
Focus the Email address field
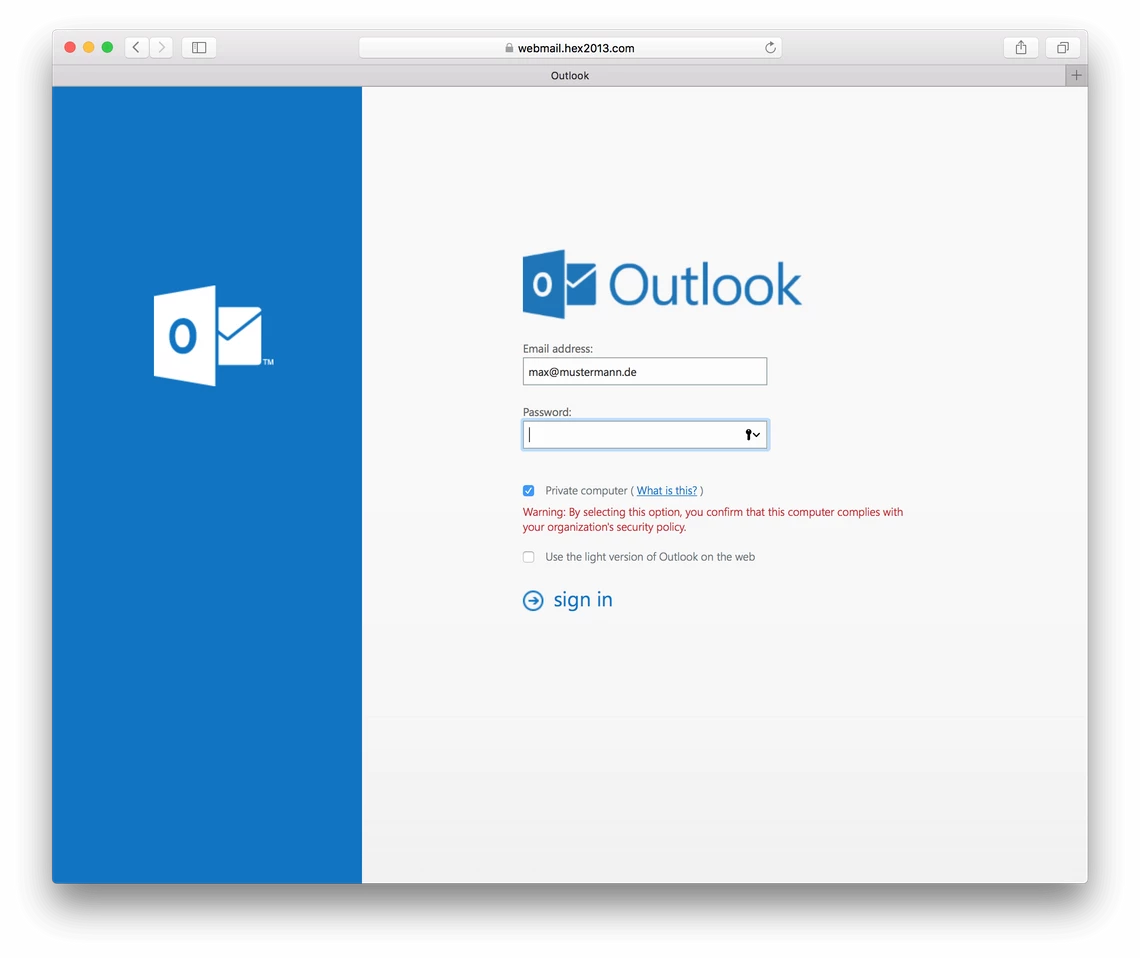point(645,371)
